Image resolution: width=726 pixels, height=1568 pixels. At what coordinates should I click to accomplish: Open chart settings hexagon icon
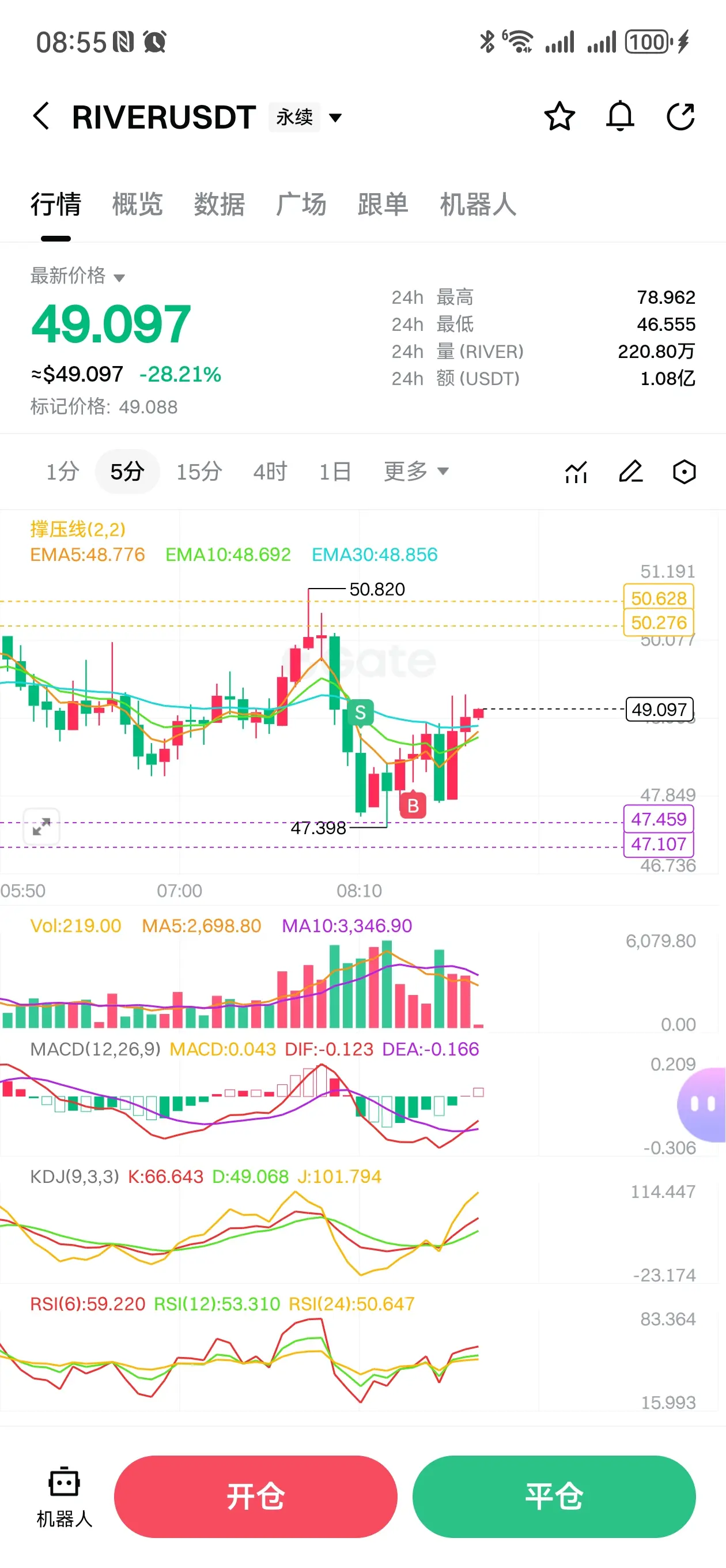tap(684, 472)
